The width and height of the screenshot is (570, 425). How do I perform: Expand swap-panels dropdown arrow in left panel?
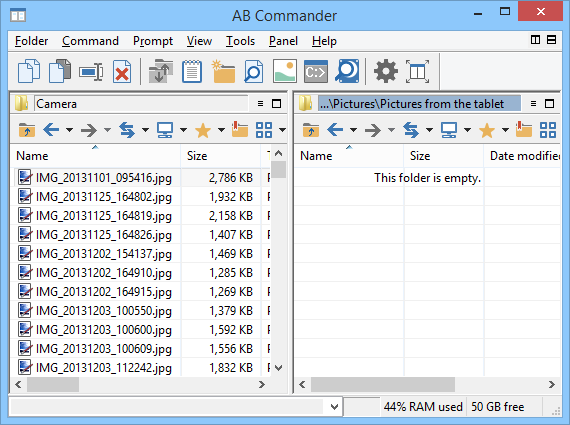point(145,130)
